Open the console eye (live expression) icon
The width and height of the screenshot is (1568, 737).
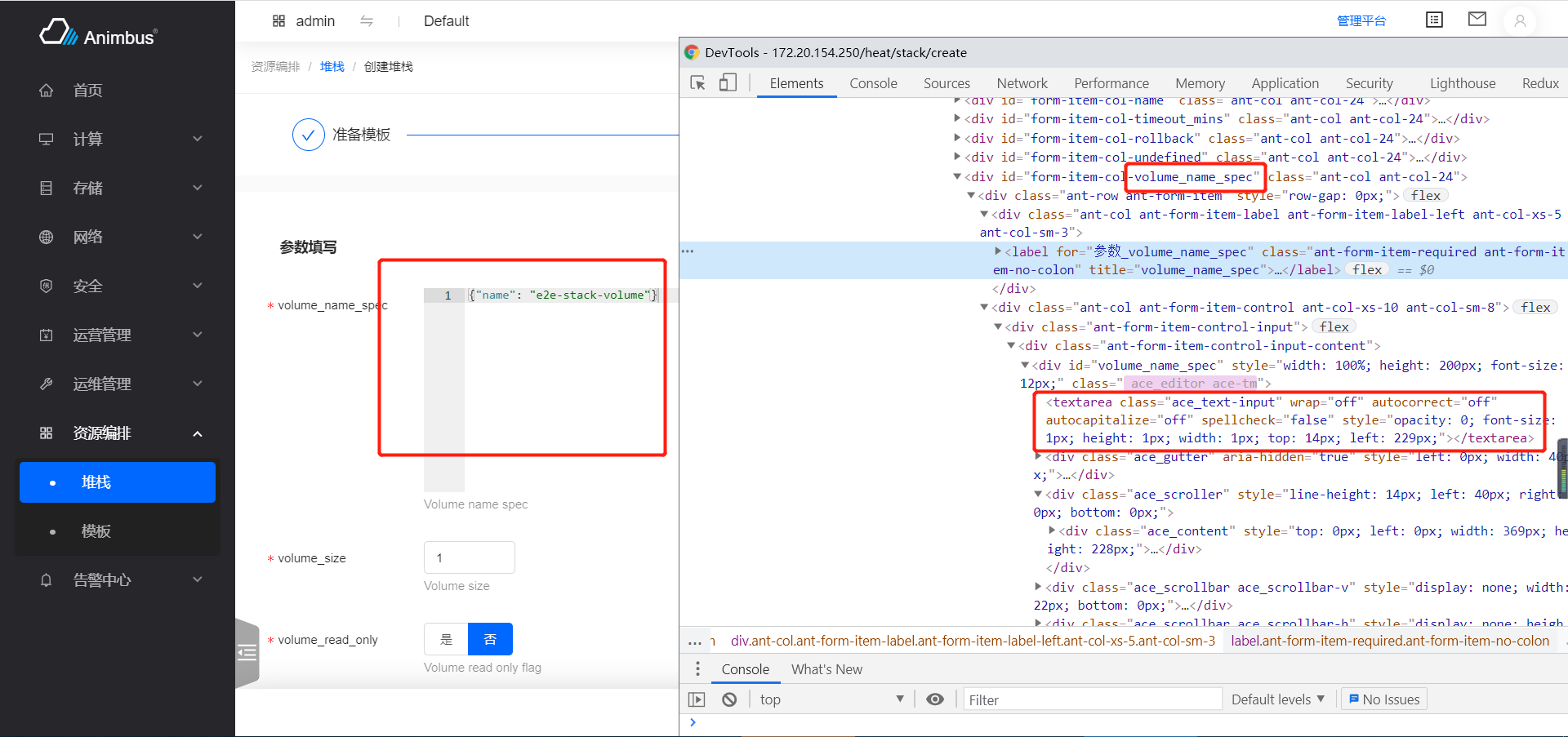coord(936,699)
